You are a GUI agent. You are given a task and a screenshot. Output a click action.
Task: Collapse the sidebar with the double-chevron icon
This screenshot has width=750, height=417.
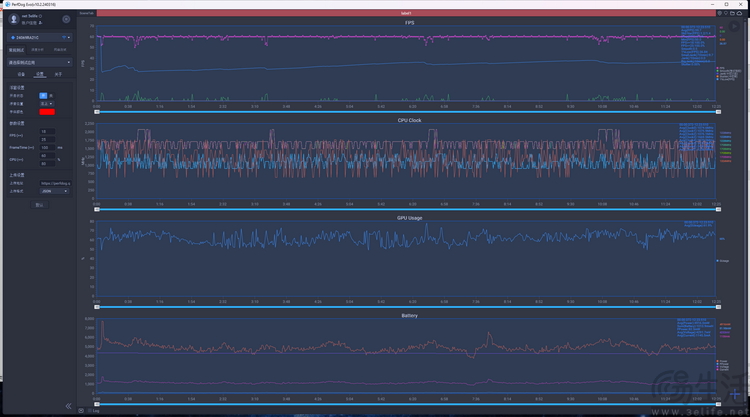69,406
